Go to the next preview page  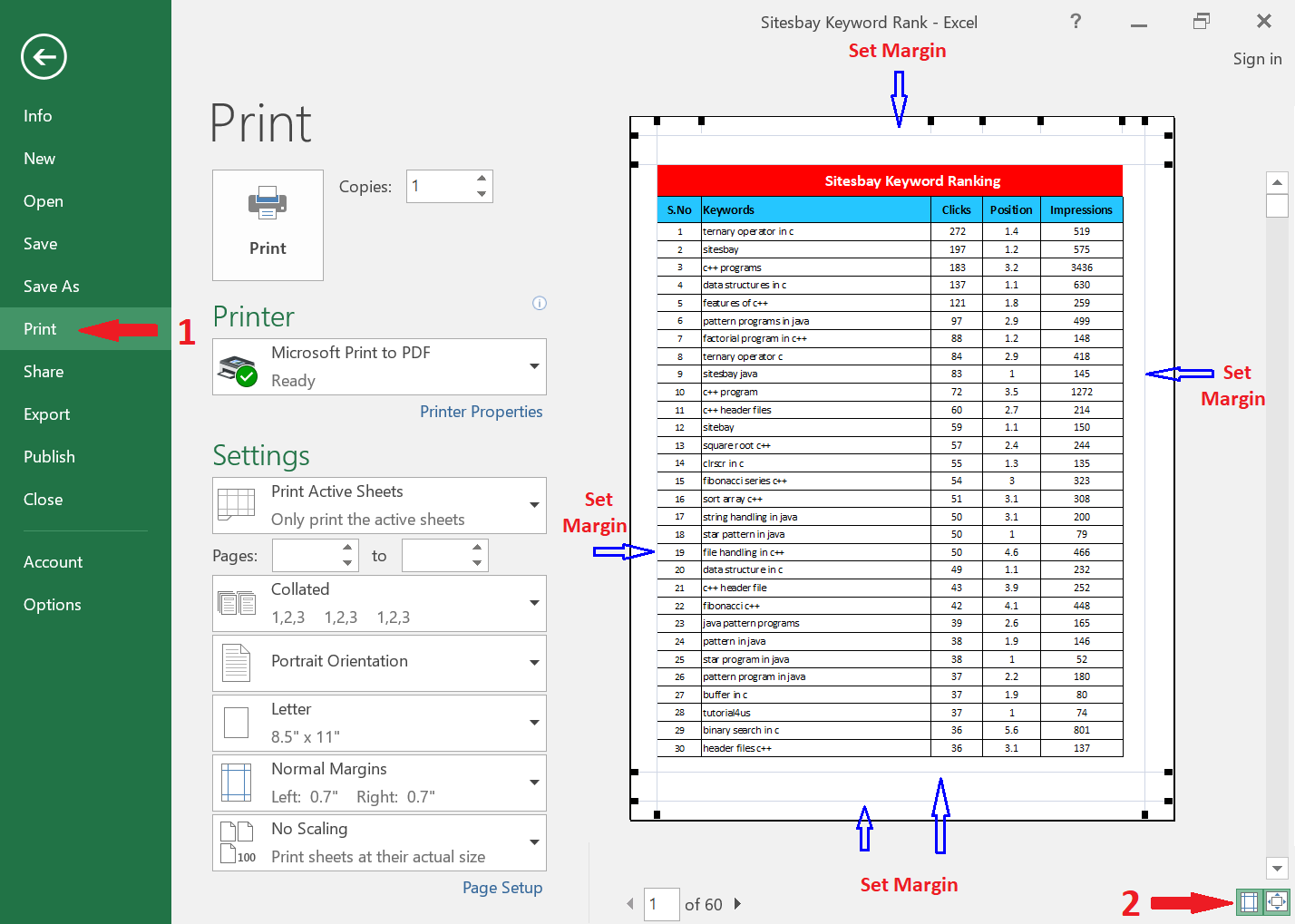click(737, 904)
